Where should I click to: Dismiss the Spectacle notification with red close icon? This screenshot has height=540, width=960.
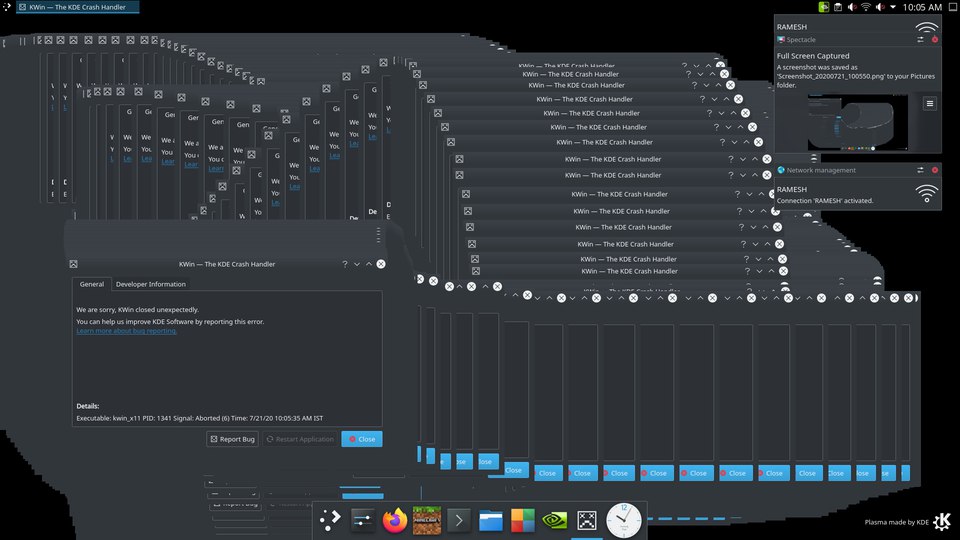pyautogui.click(x=935, y=40)
